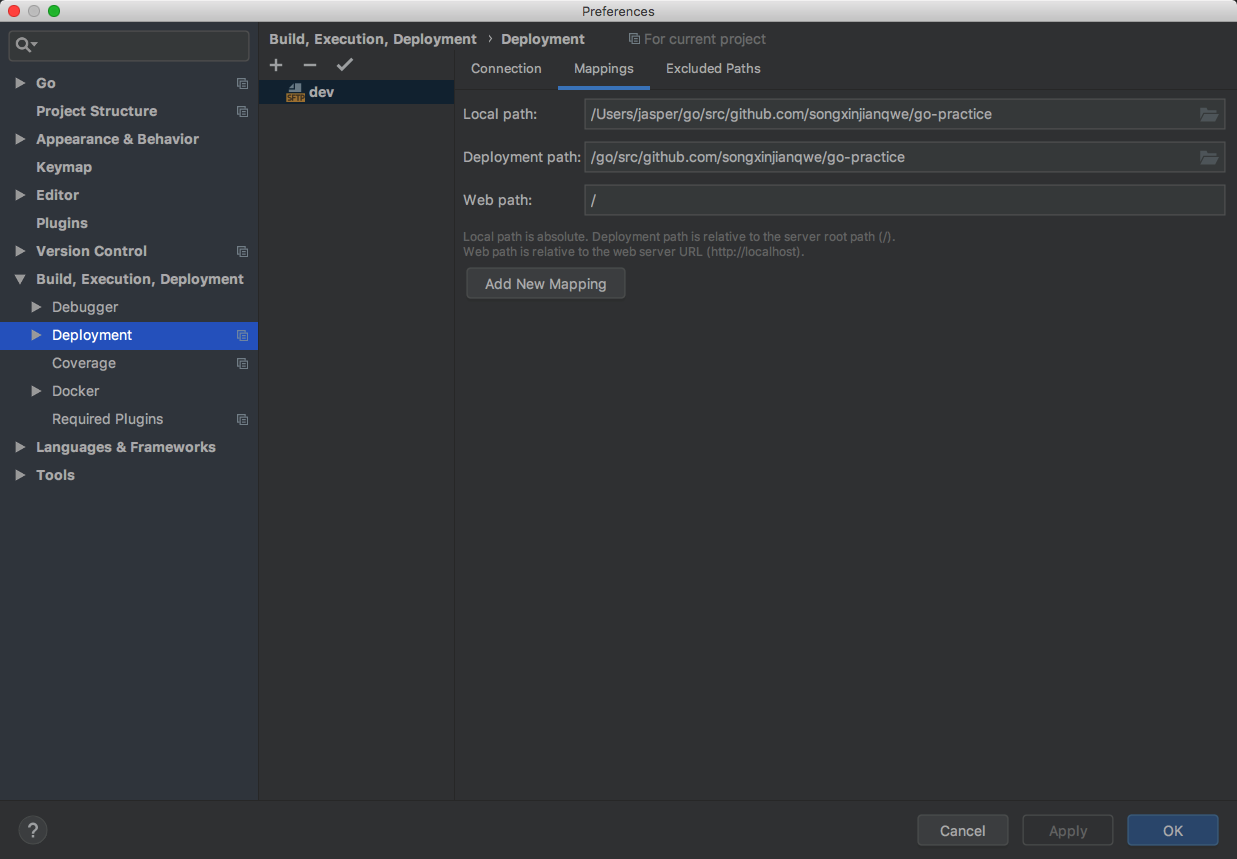Click project-level icon next to Deployment
Screen dimensions: 1237x859
point(242,335)
